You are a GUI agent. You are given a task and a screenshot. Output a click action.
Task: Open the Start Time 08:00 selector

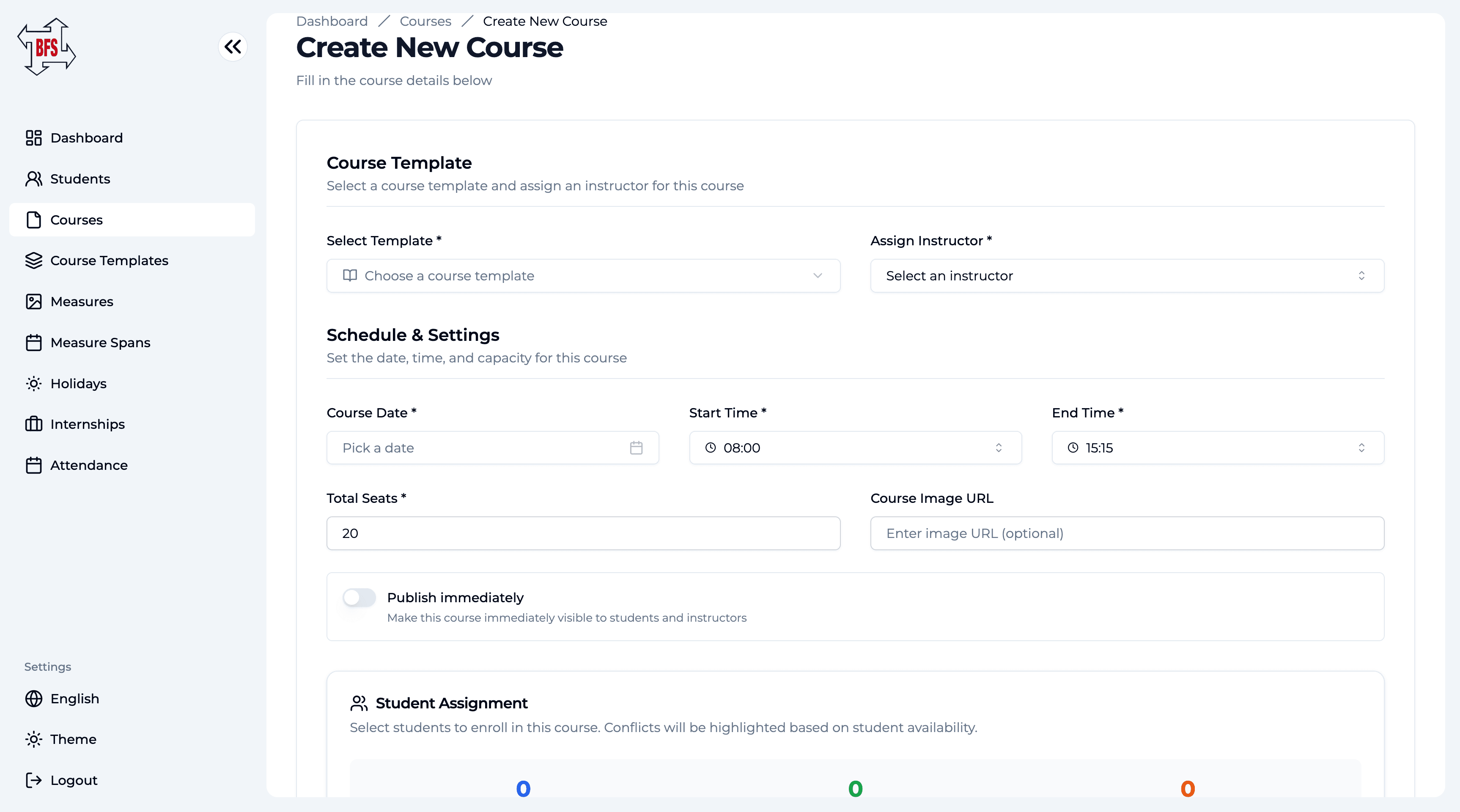[x=855, y=447]
